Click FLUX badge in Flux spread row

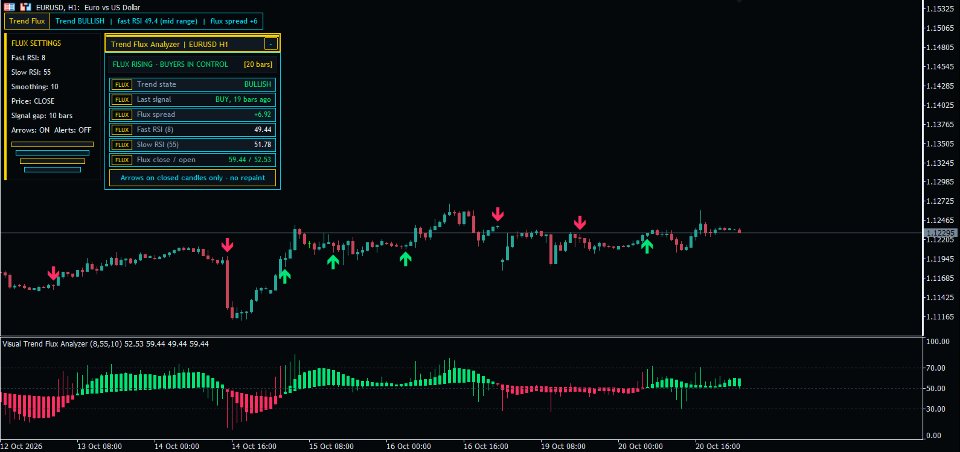pyautogui.click(x=122, y=115)
